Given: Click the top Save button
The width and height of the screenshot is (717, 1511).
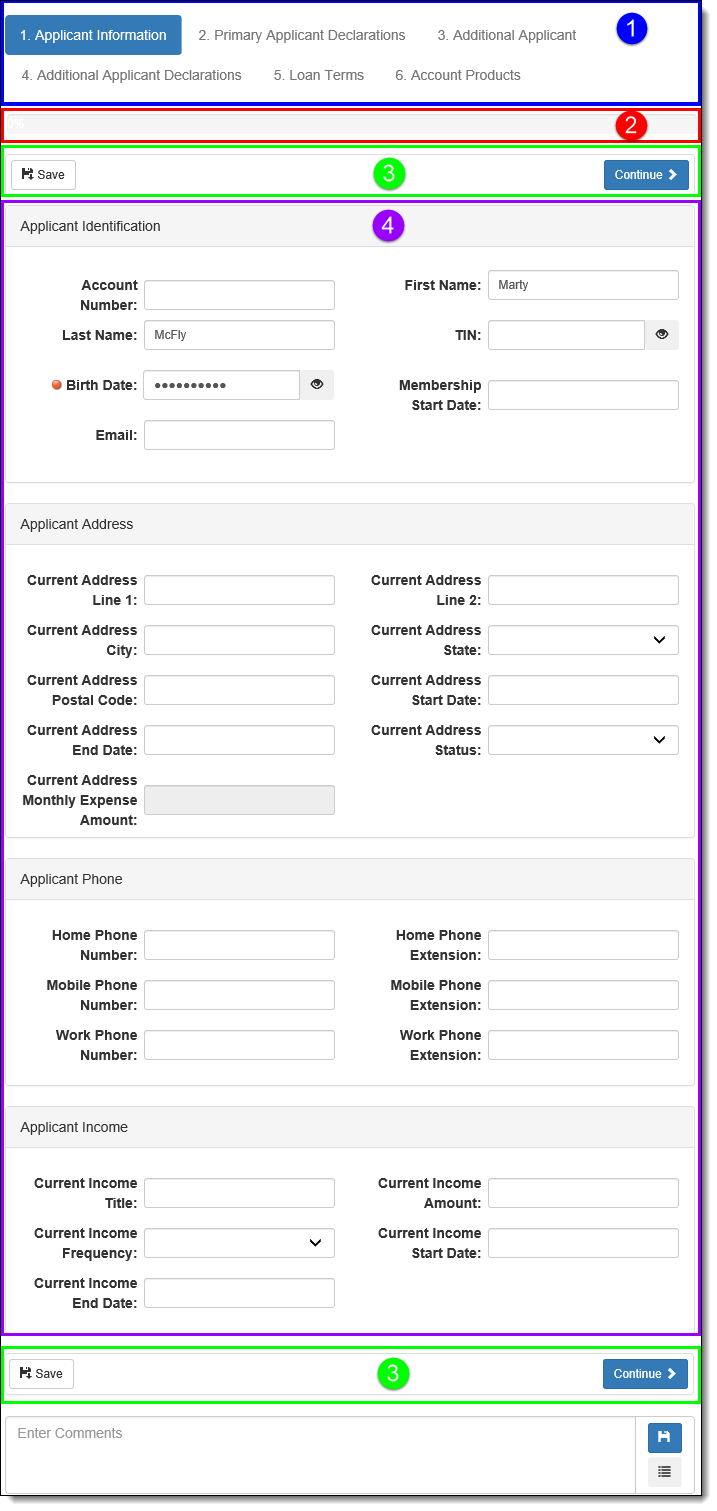Looking at the screenshot, I should point(43,175).
